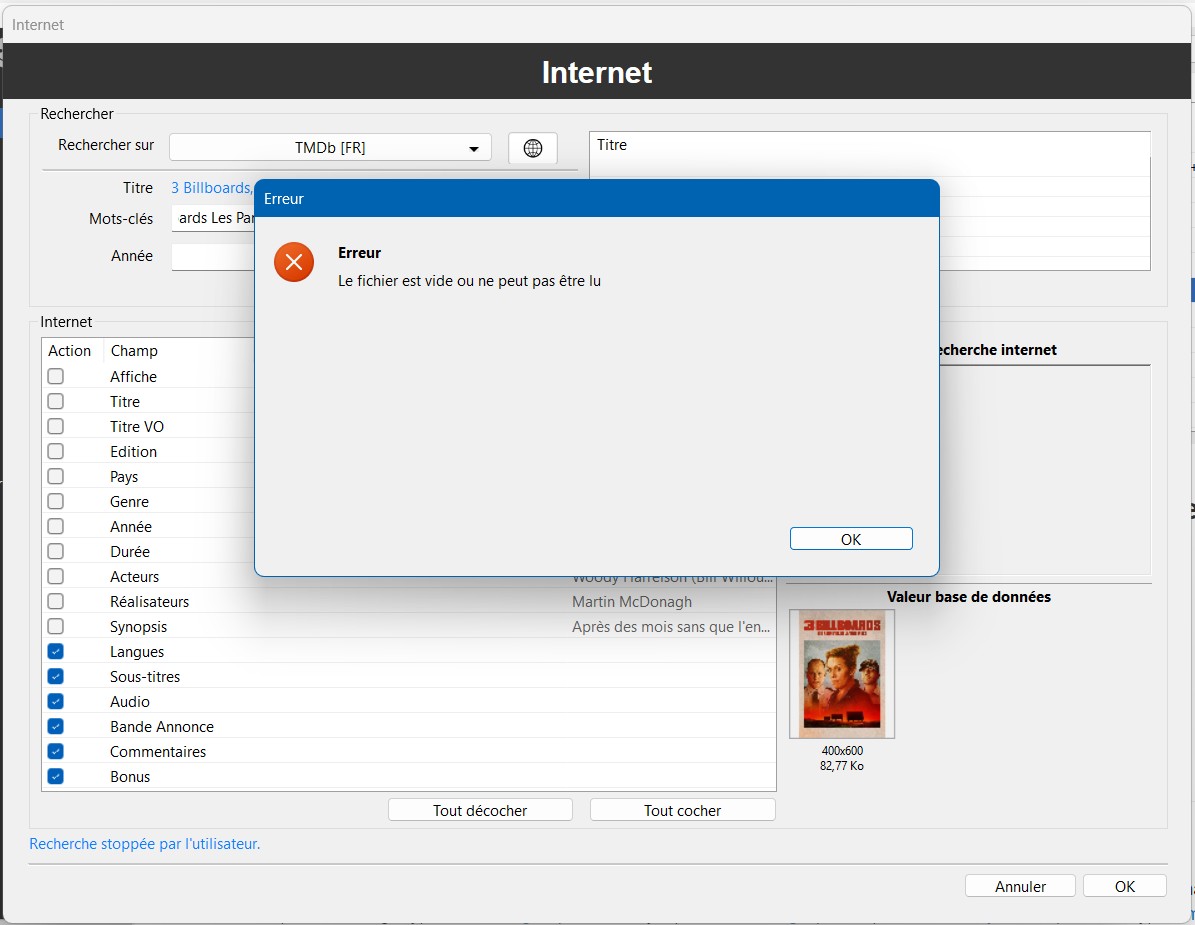Screen dimensions: 1195x925
Task: Enable the Synopsis field checkbox
Action: pyautogui.click(x=56, y=626)
